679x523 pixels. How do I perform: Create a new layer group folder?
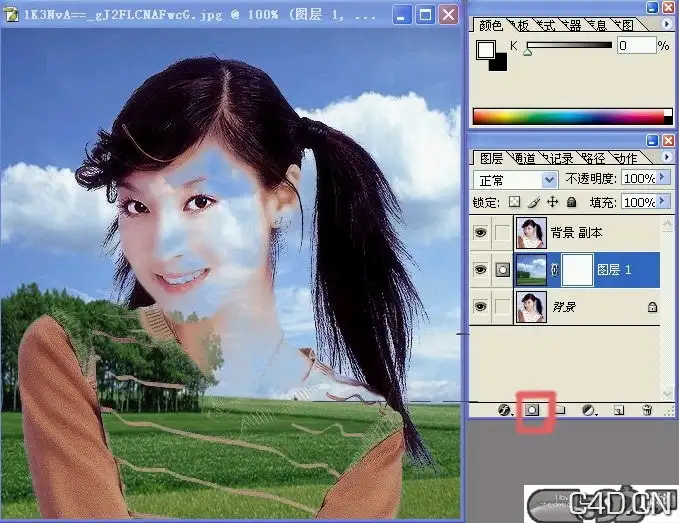560,410
